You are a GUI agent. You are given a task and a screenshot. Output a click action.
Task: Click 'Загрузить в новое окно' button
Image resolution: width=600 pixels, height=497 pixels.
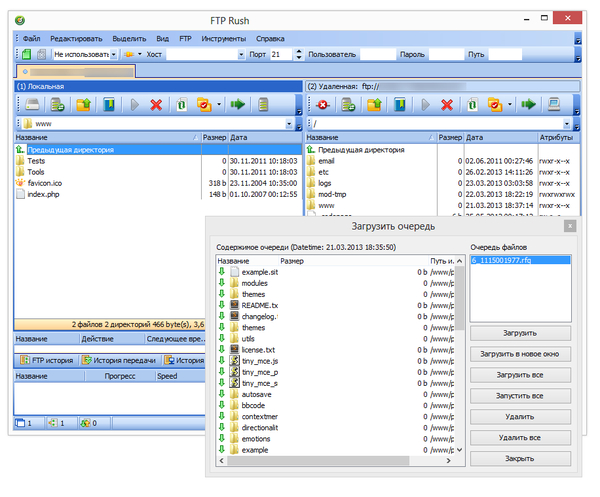[520, 354]
